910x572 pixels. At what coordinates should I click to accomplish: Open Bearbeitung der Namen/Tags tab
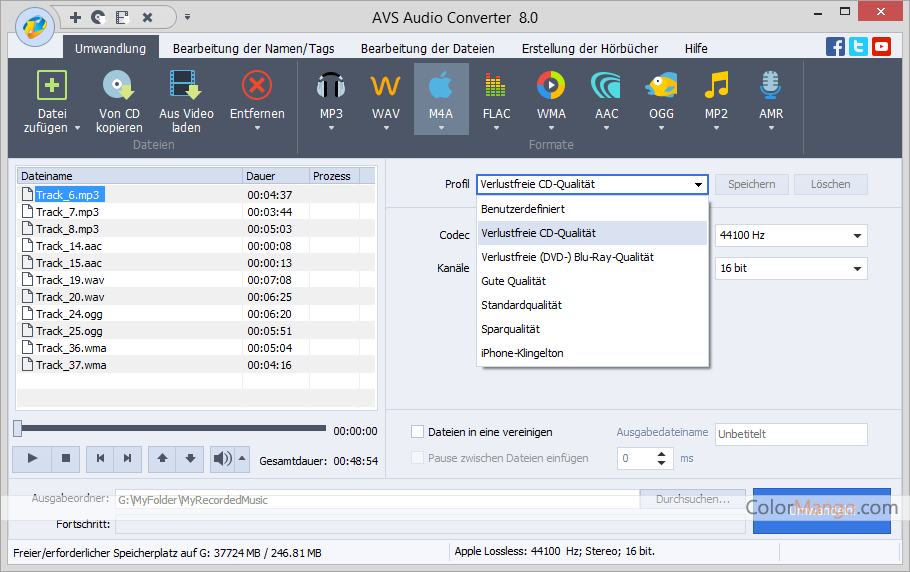coord(254,49)
